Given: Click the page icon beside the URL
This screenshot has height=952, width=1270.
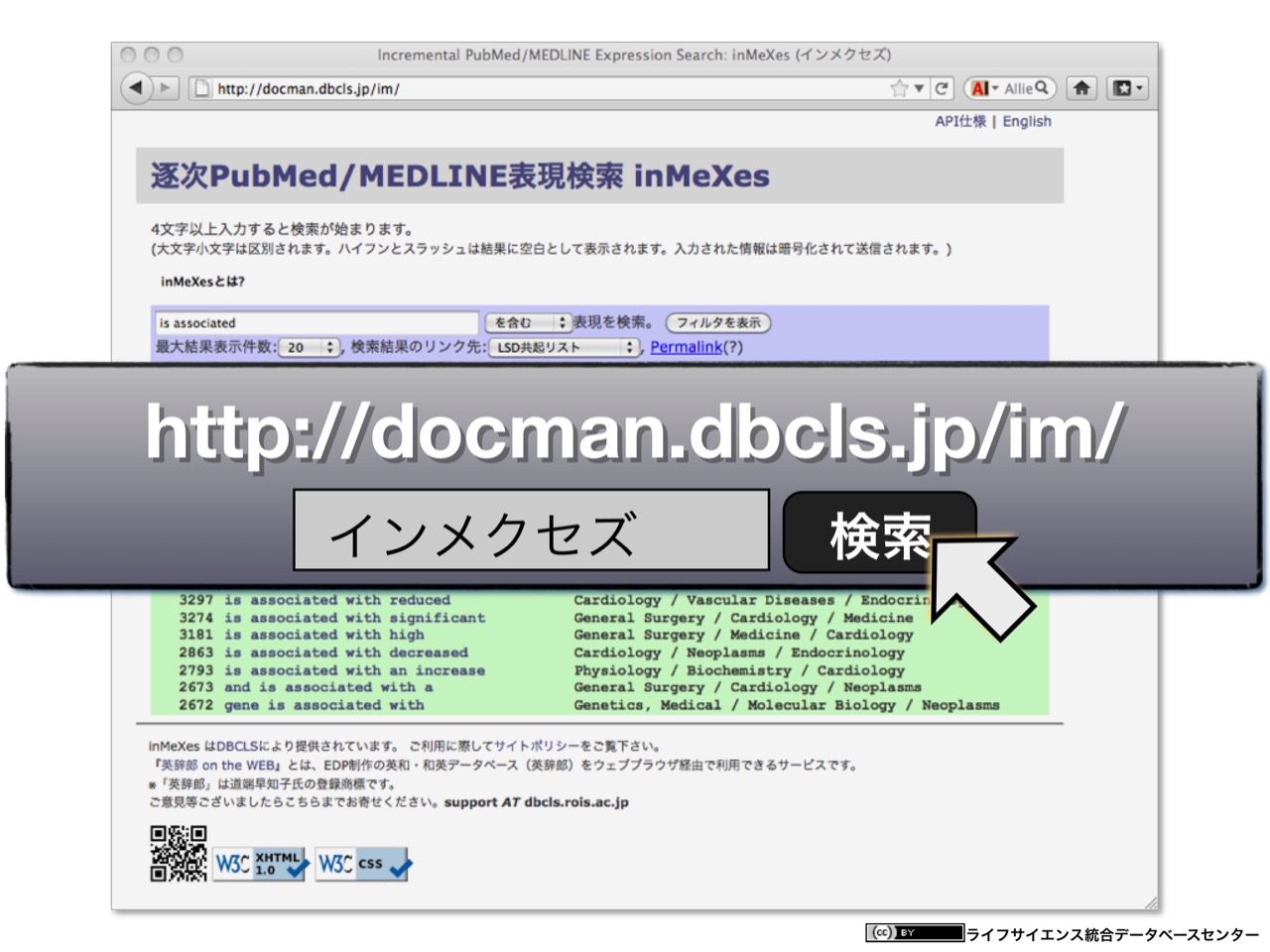Looking at the screenshot, I should [201, 88].
